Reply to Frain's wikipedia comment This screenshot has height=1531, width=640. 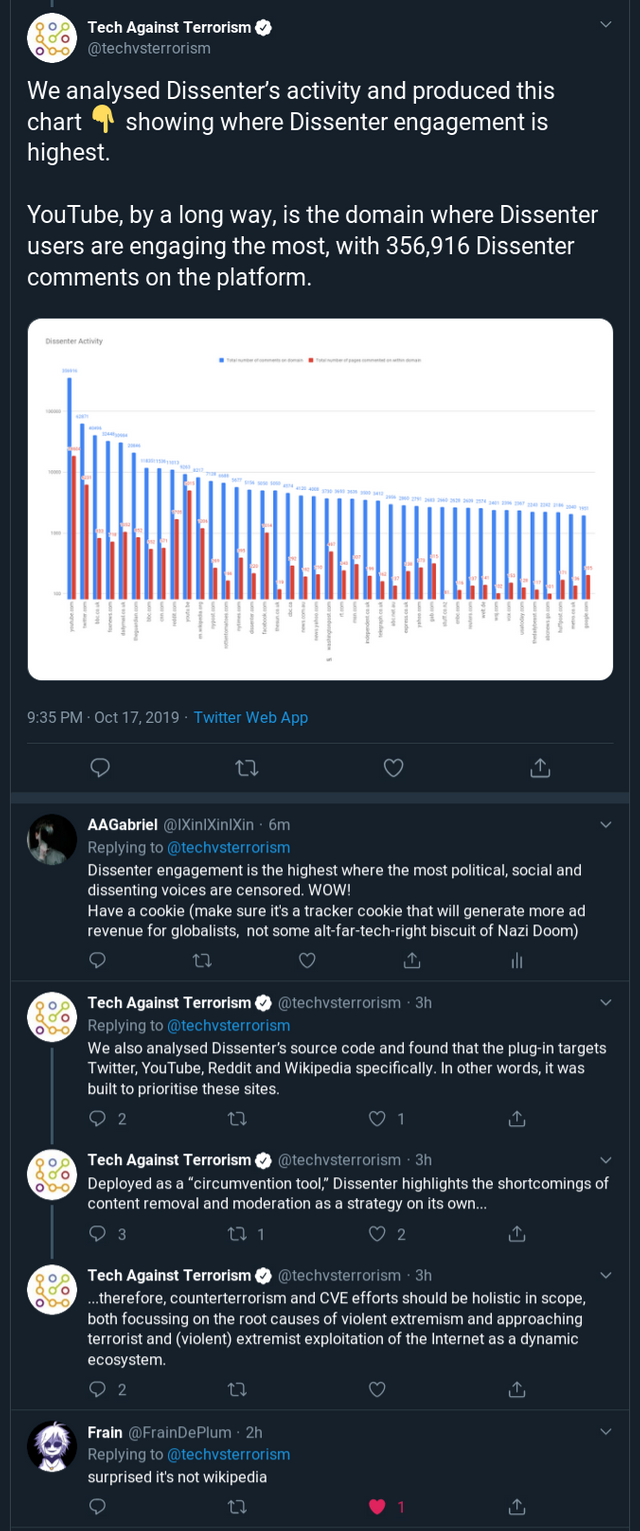[x=97, y=1506]
